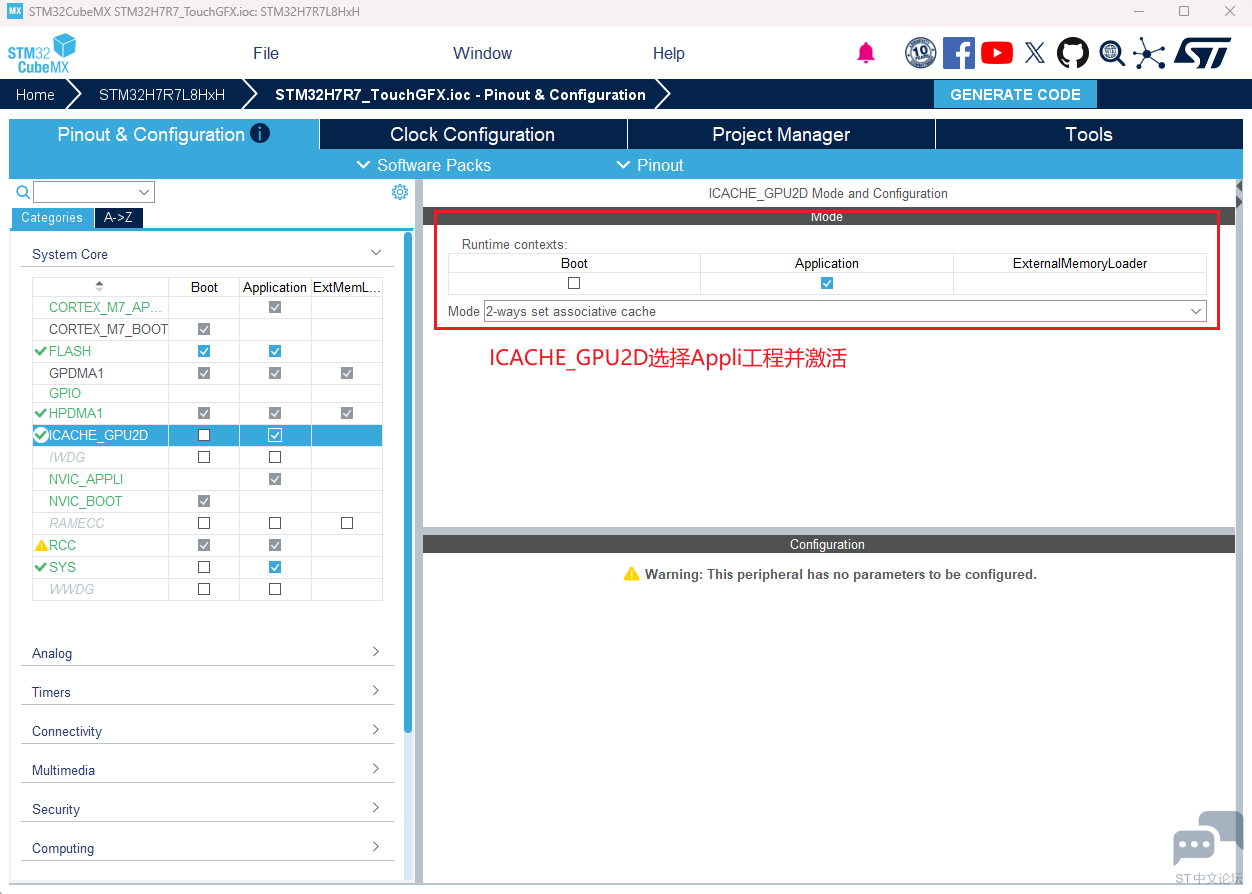
Task: Toggle IWDG Boot checkbox
Action: pos(204,457)
